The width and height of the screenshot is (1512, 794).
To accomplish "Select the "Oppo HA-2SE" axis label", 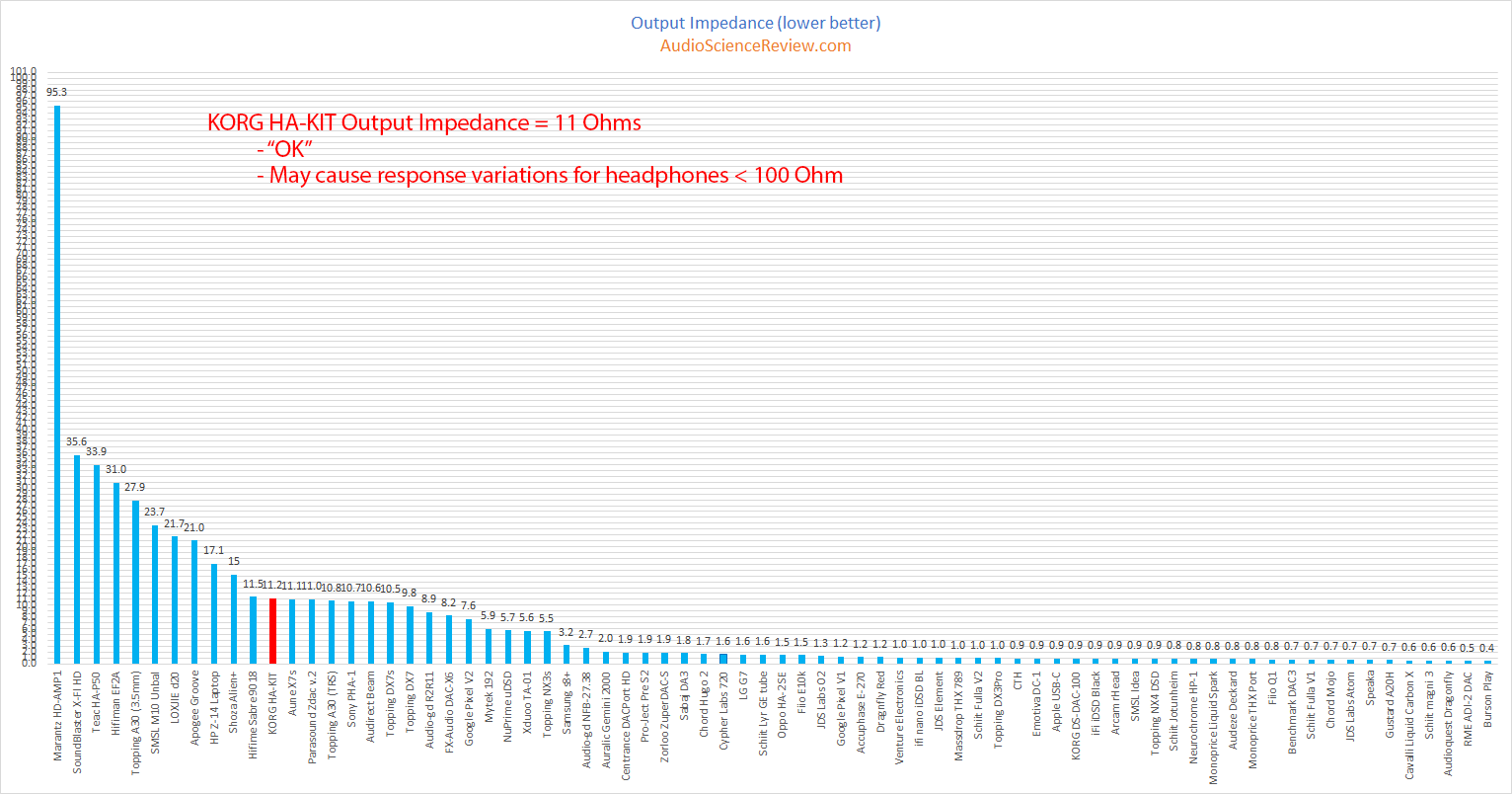I will point(784,706).
